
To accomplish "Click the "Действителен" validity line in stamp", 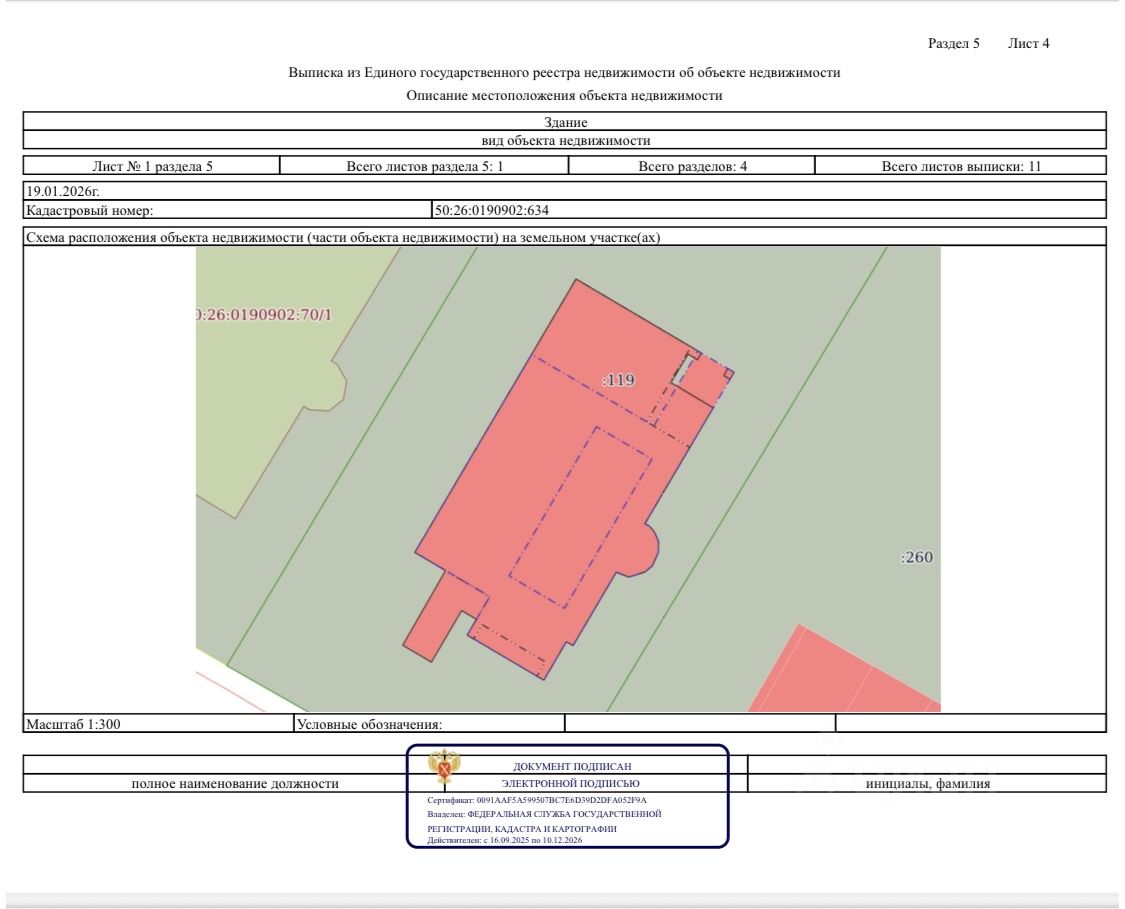I will (504, 840).
